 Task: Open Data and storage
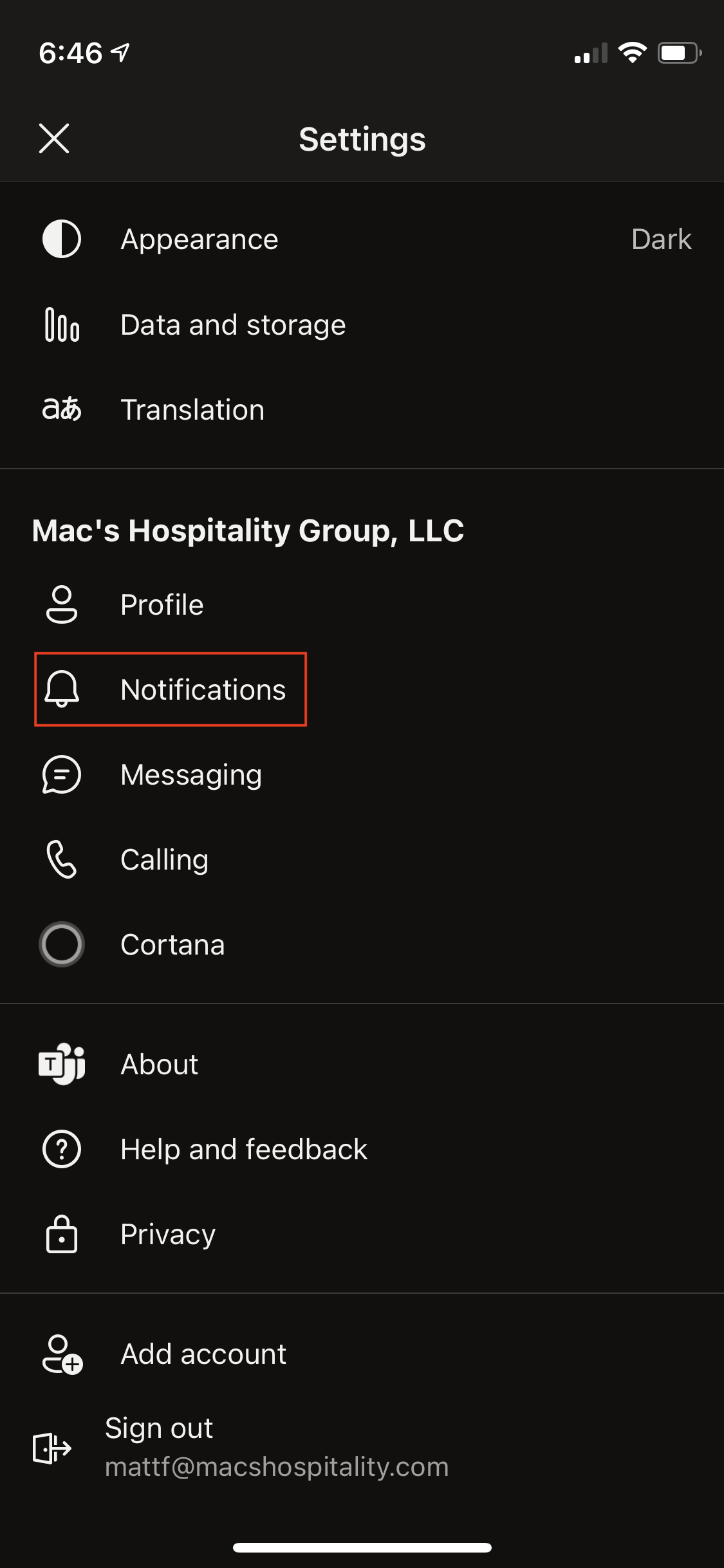pos(362,324)
